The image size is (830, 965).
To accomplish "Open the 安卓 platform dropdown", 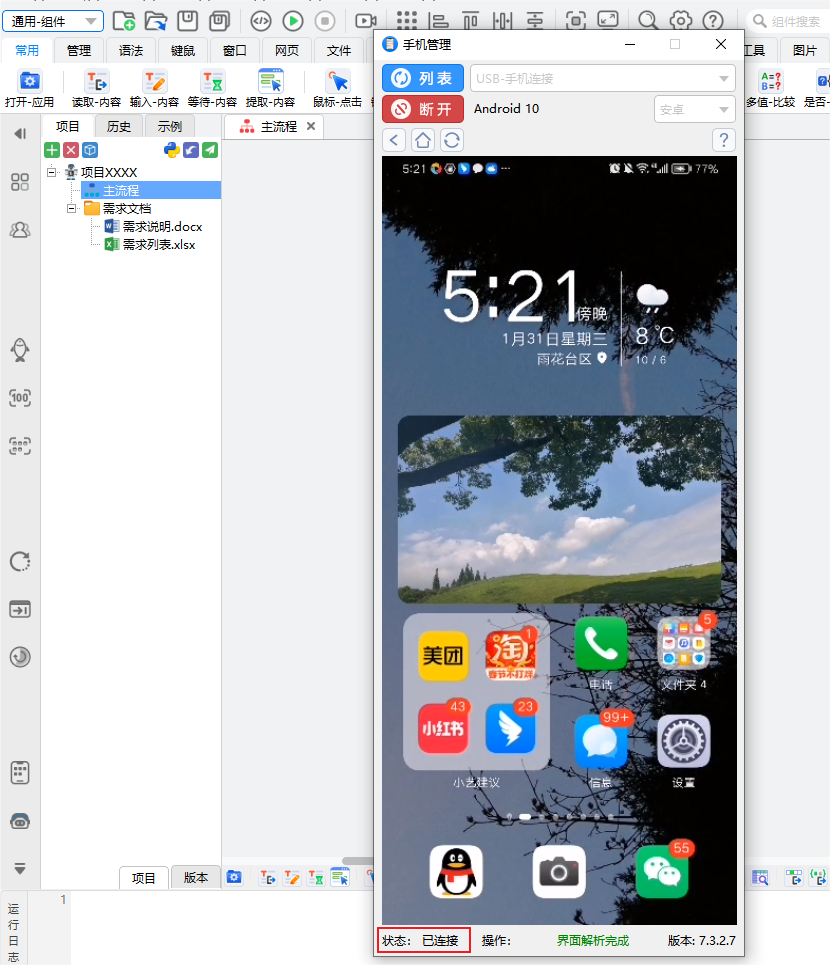I will click(x=694, y=109).
